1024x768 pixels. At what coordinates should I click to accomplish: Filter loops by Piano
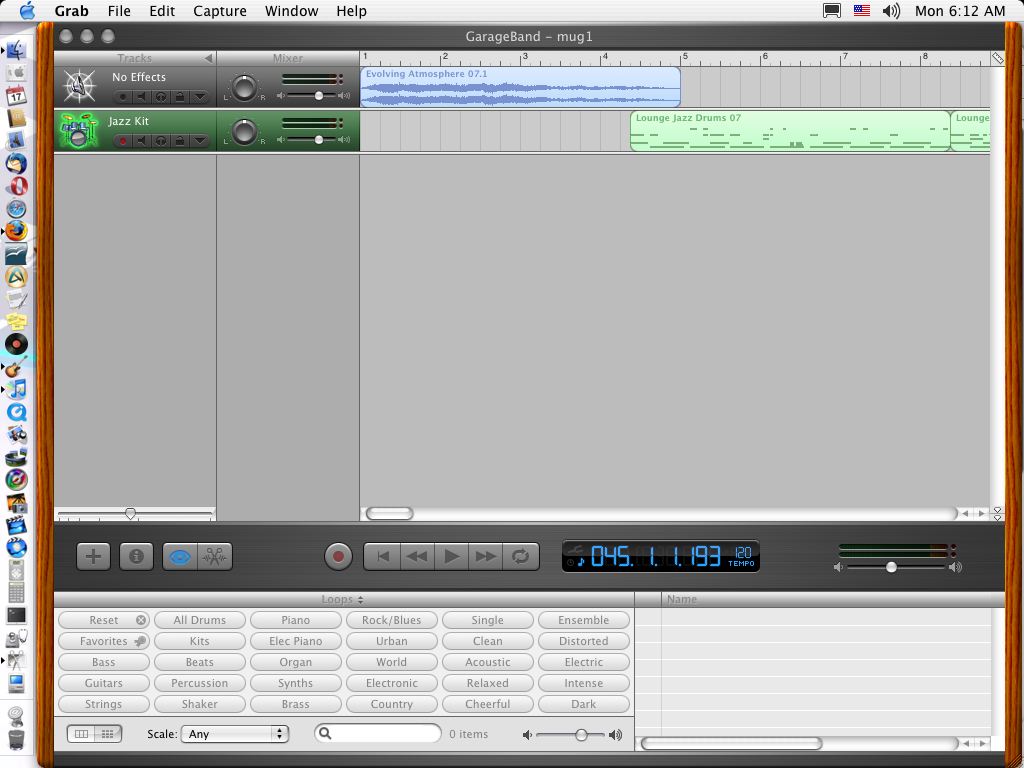296,620
